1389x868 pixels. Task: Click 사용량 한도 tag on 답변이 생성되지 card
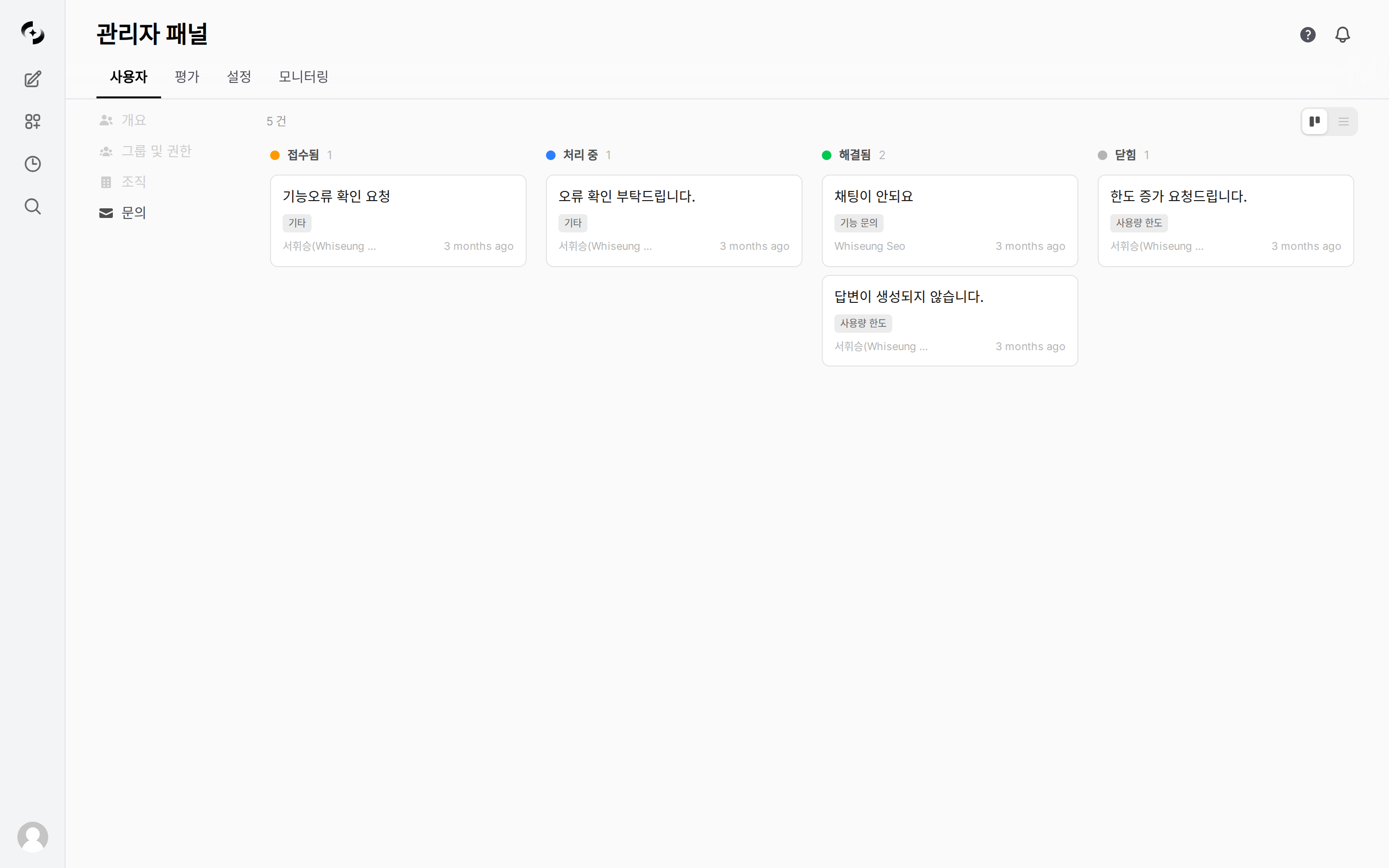863,323
